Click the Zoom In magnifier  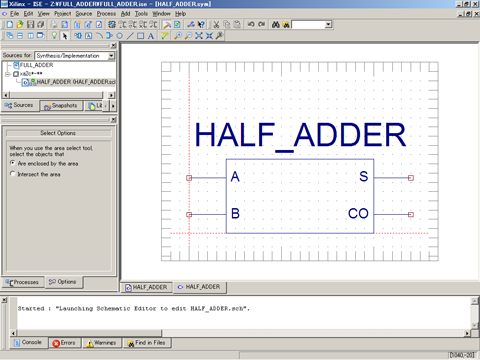tap(178, 36)
